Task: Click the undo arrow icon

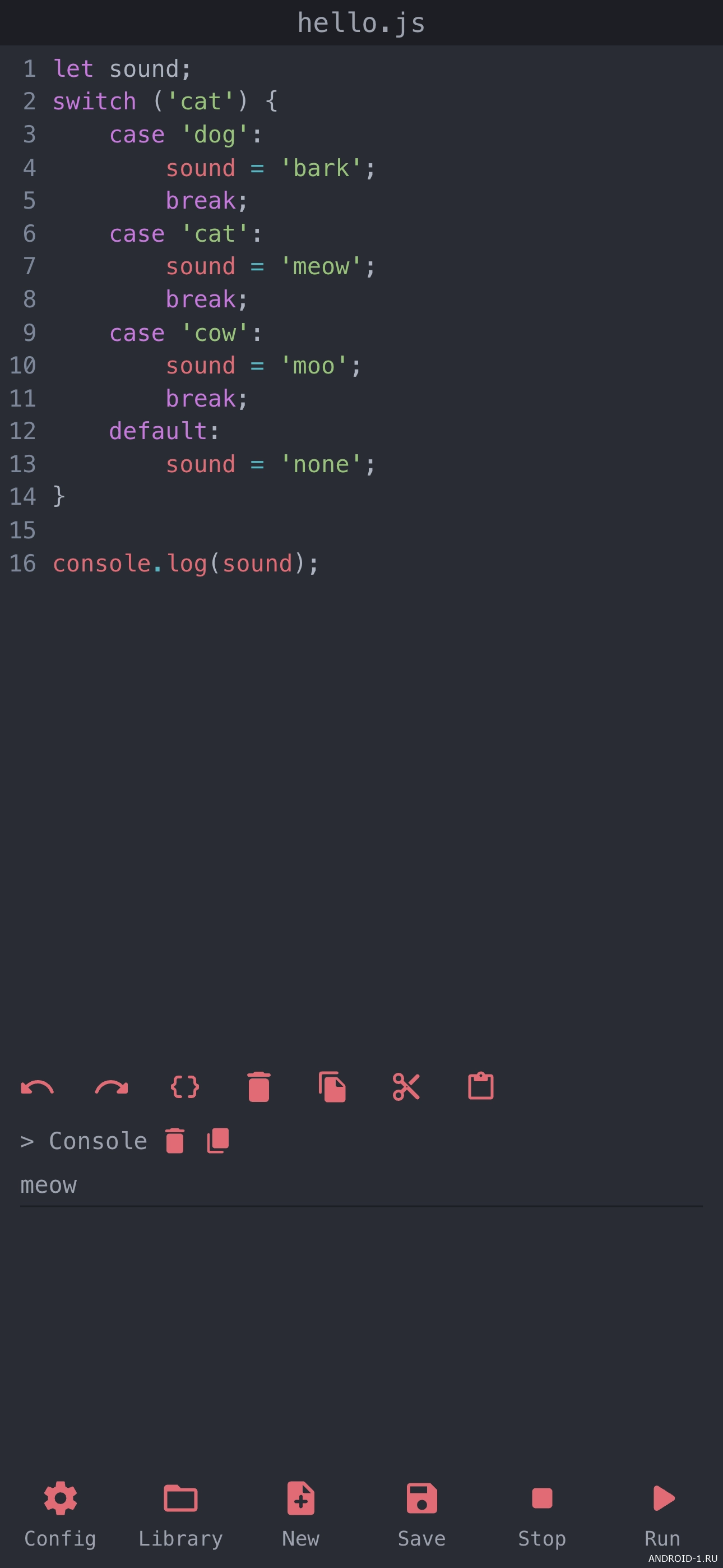Action: point(37,1087)
